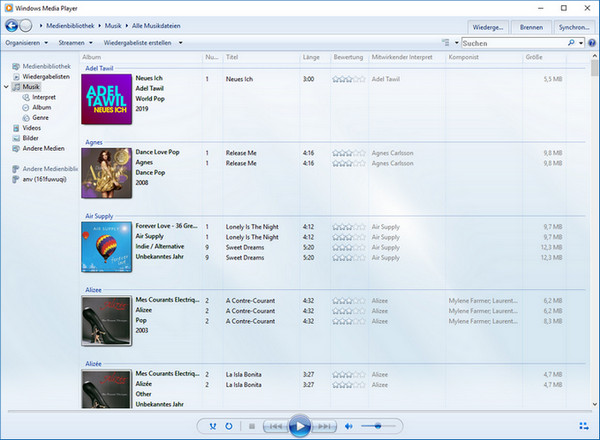
Task: Click Medienbibliothek in the breadcrumb
Action: click(70, 26)
